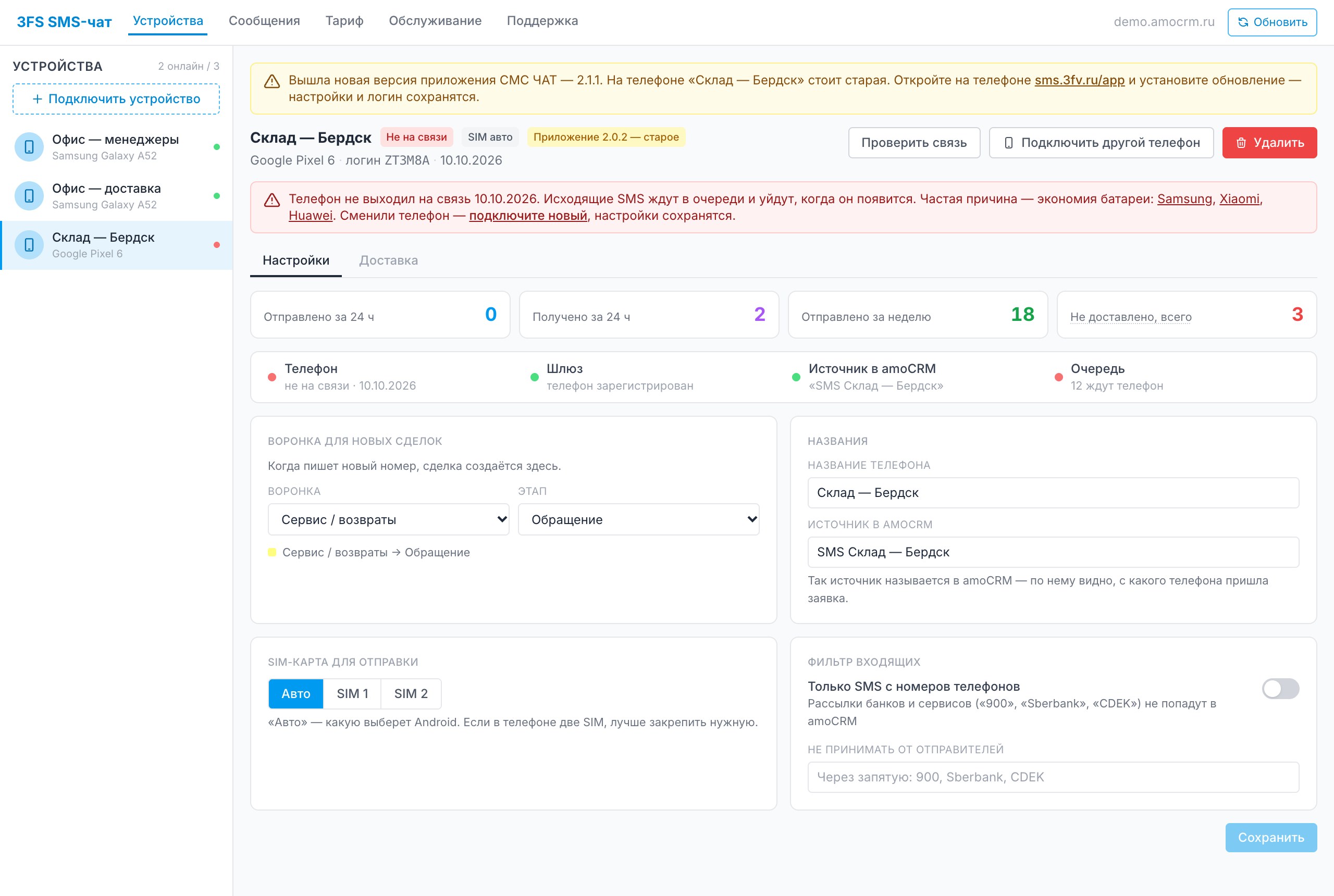Open the Обслуживание menu item
The image size is (1334, 896).
click(x=435, y=21)
